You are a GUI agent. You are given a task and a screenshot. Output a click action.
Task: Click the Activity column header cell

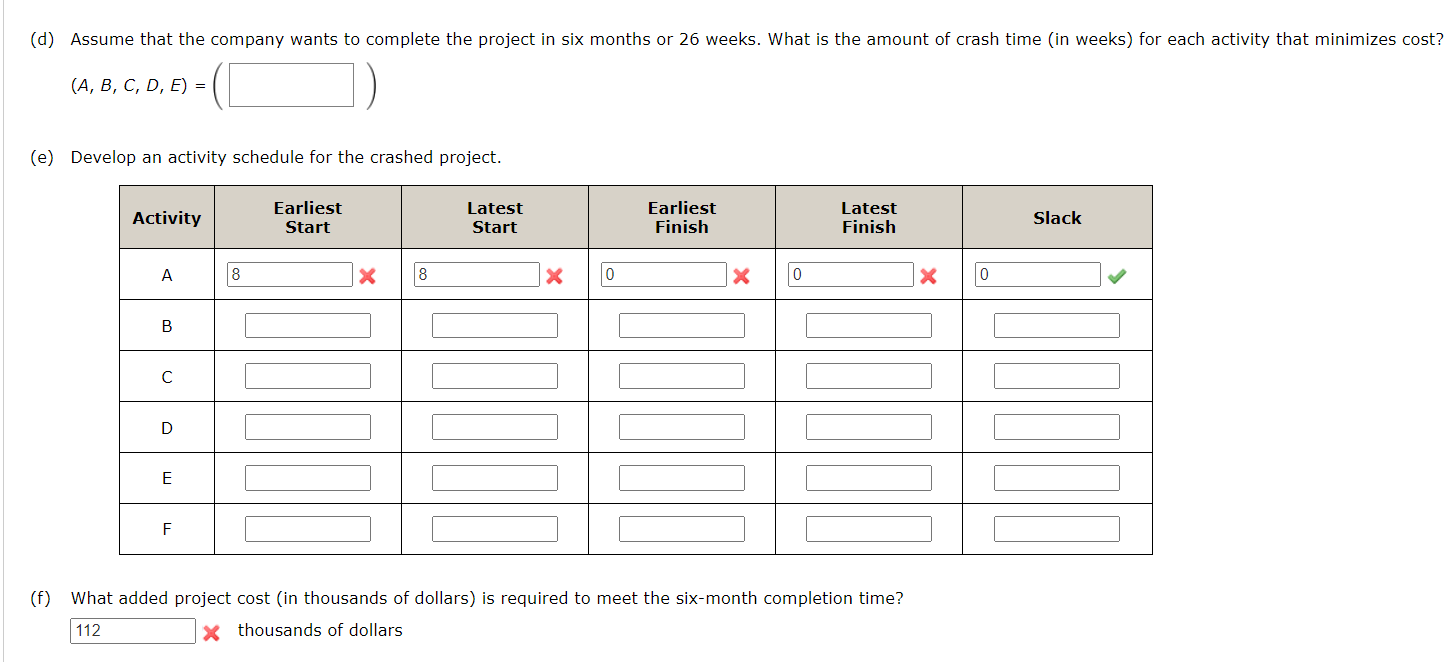coord(166,217)
